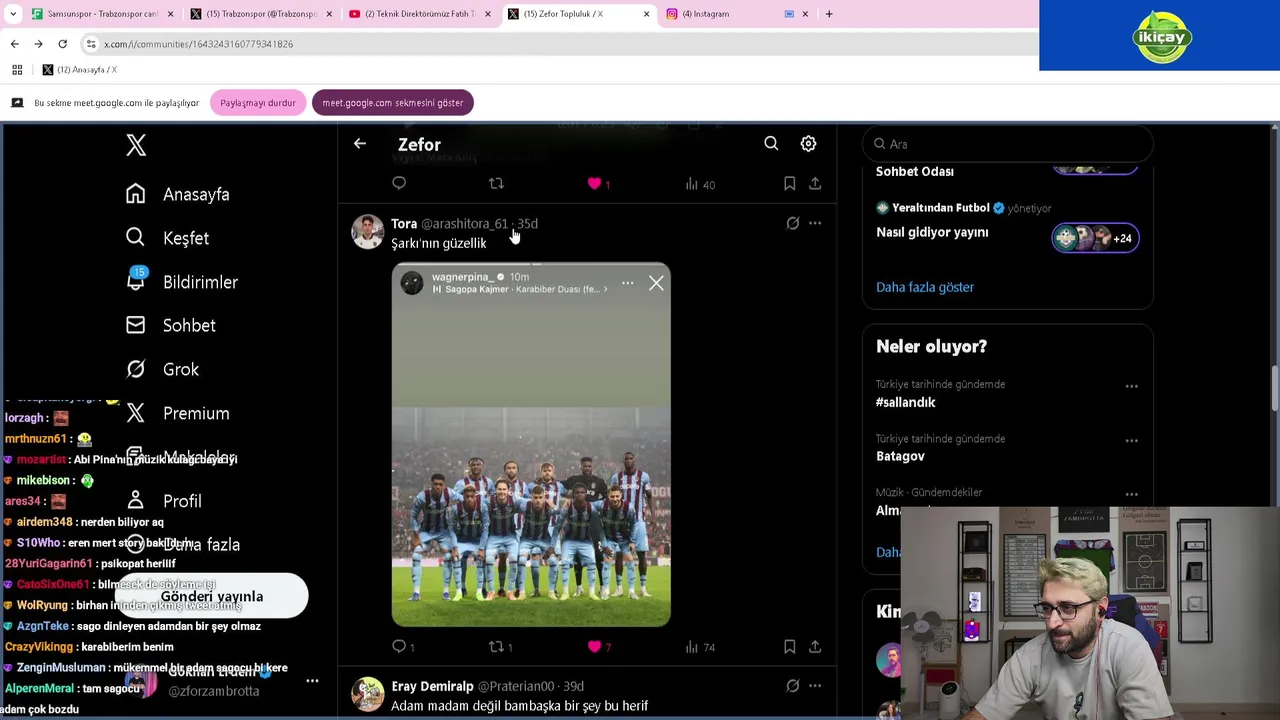The height and width of the screenshot is (720, 1280).
Task: Open story three-dot menu in image
Action: click(627, 283)
